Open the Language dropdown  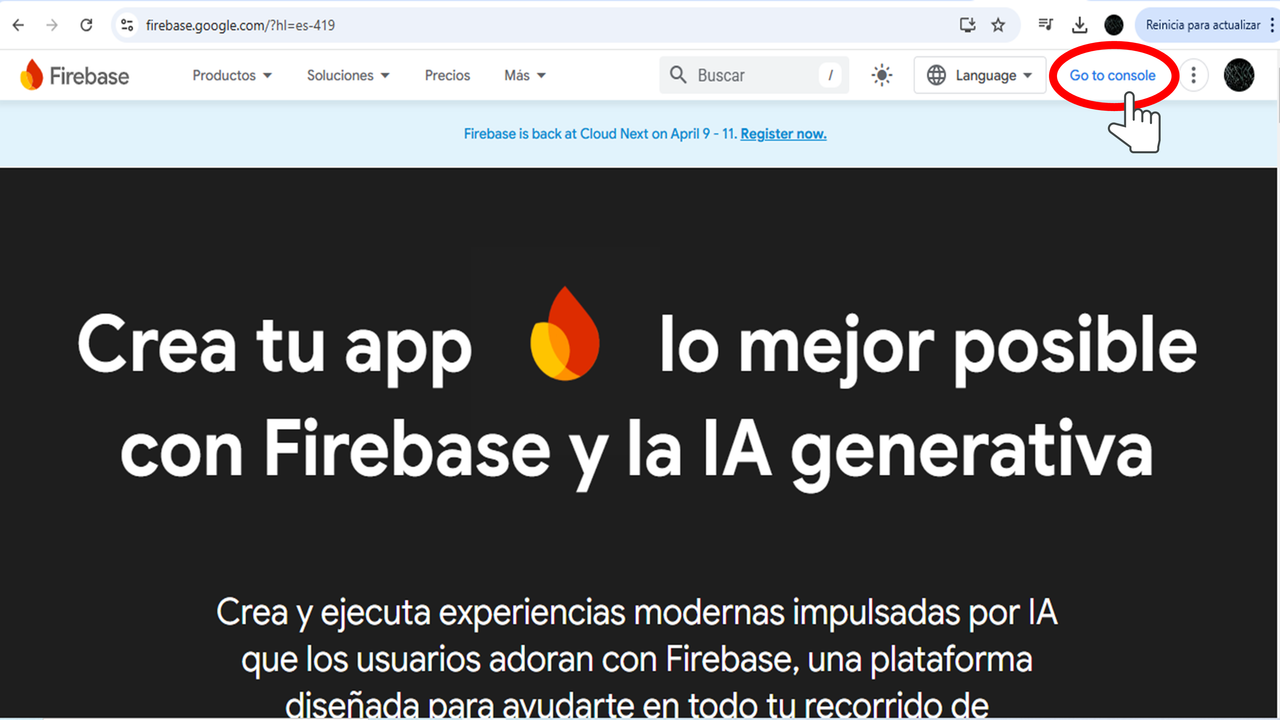click(979, 75)
